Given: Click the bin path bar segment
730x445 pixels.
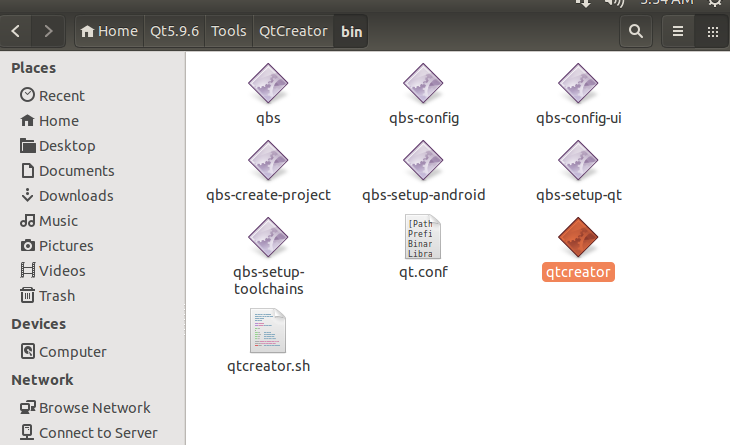Looking at the screenshot, I should coord(351,31).
